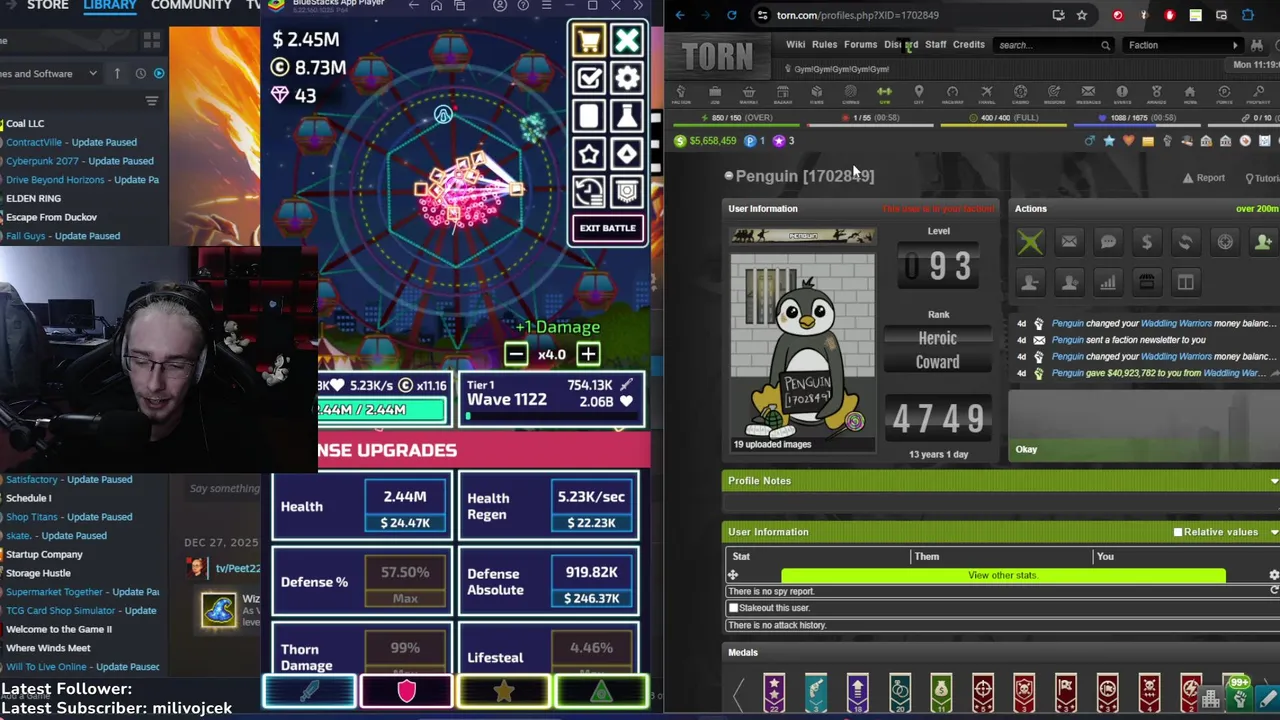Screen dimensions: 1280x720
Task: Click the green X icon in game panel
Action: coord(627,41)
